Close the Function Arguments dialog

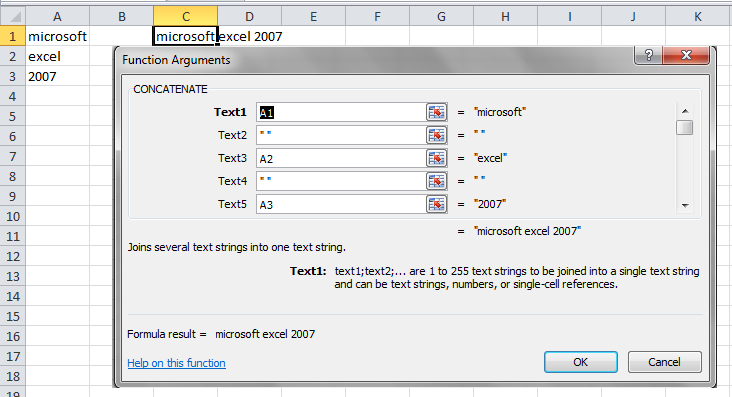pyautogui.click(x=686, y=55)
